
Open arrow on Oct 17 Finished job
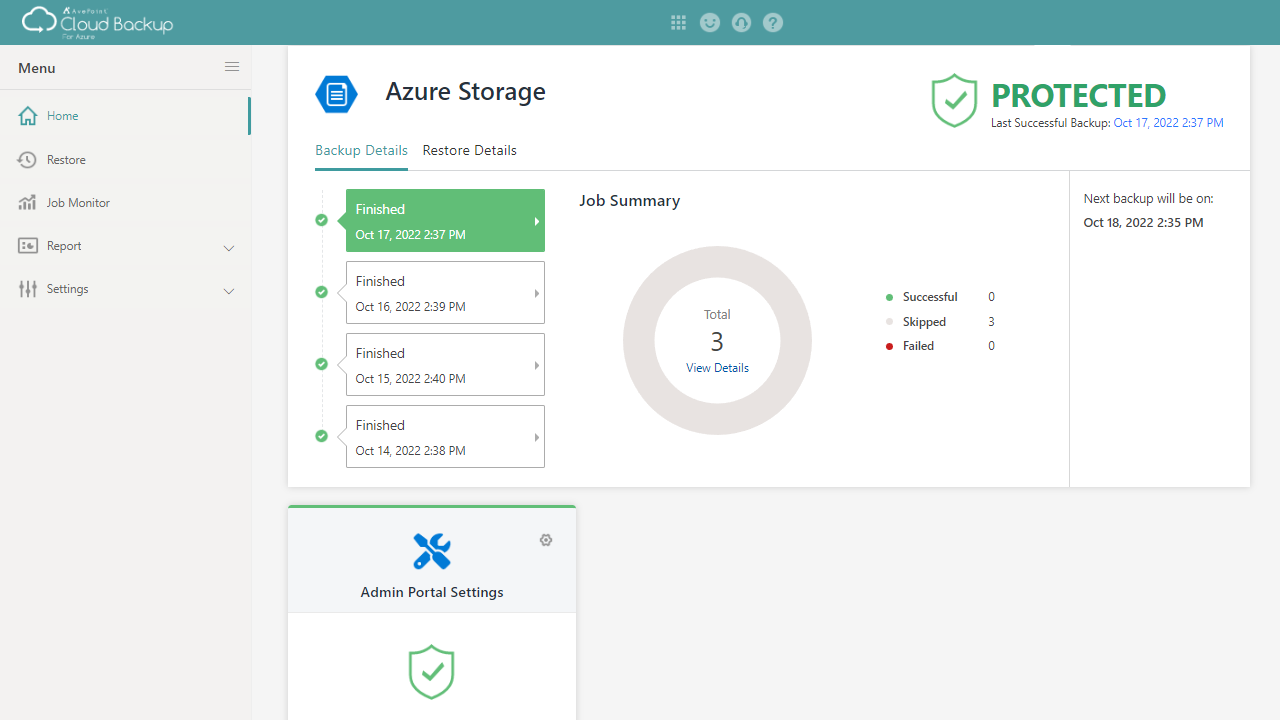(x=537, y=221)
